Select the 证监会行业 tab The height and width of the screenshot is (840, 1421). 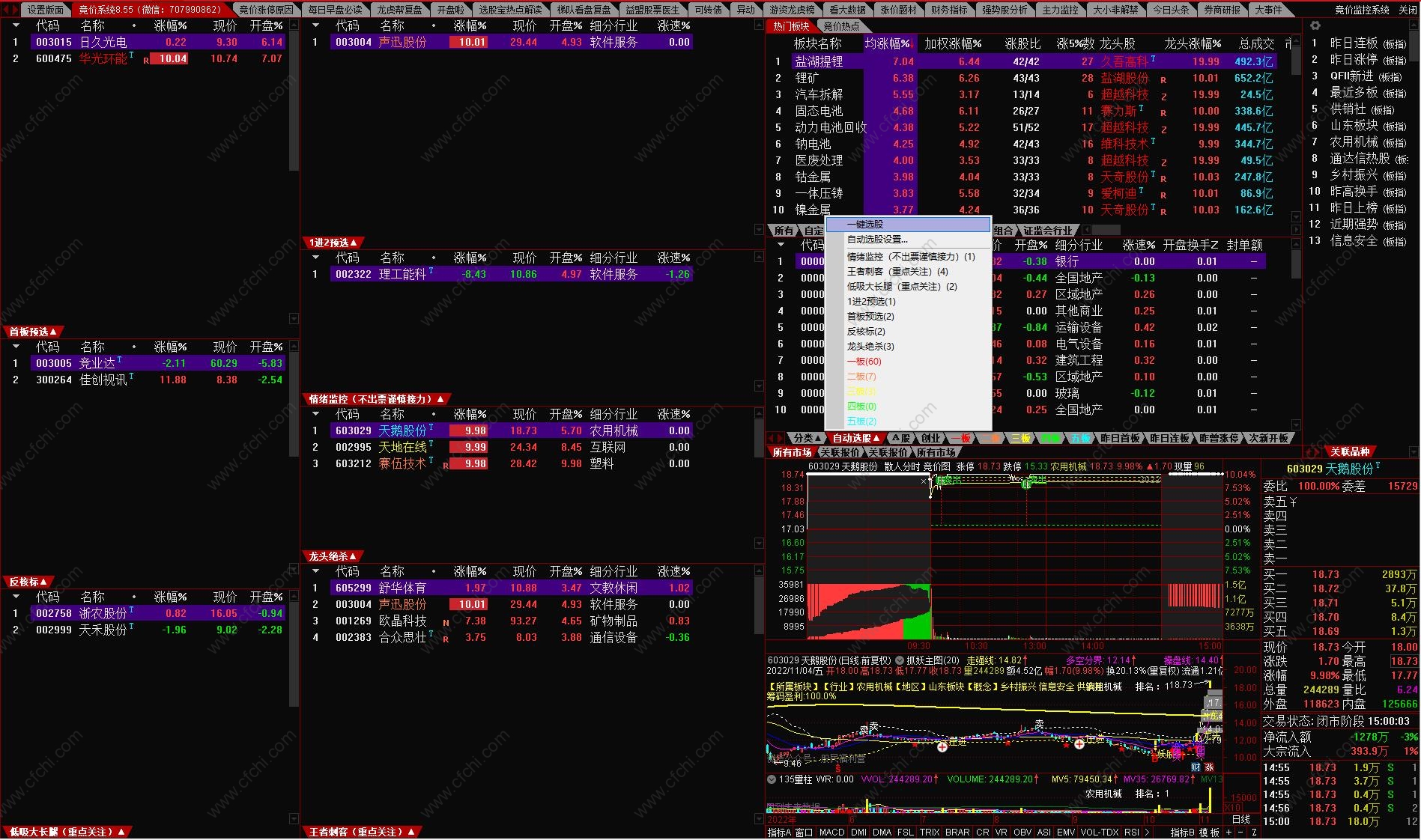tap(1047, 231)
